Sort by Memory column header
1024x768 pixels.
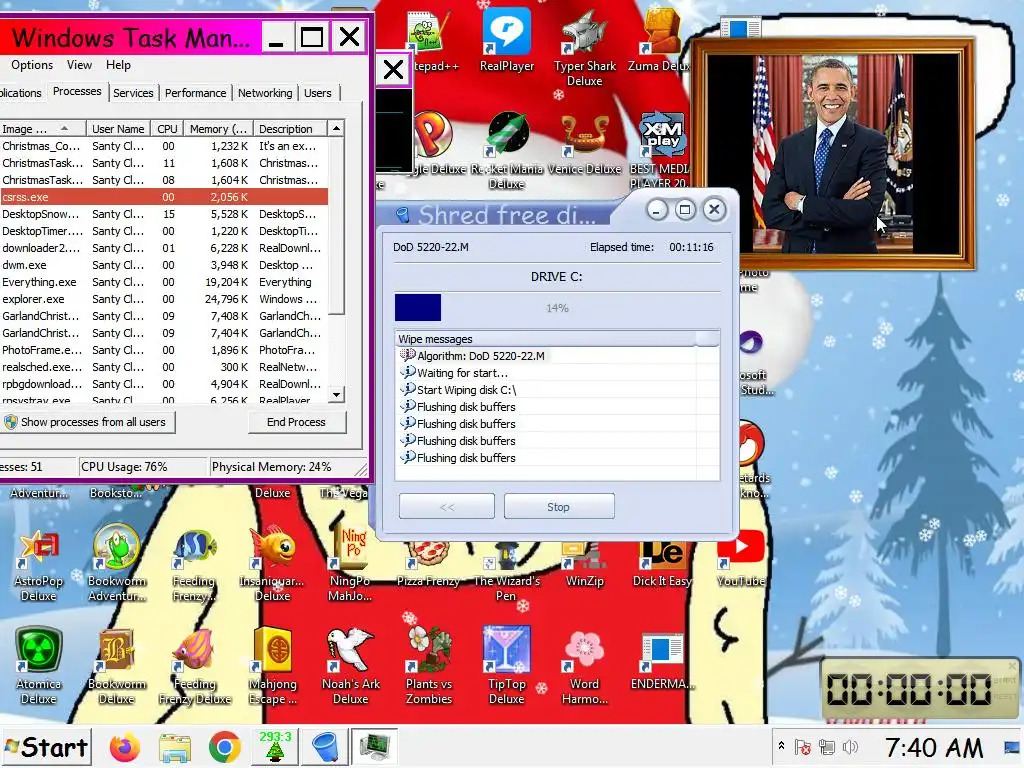pos(218,129)
